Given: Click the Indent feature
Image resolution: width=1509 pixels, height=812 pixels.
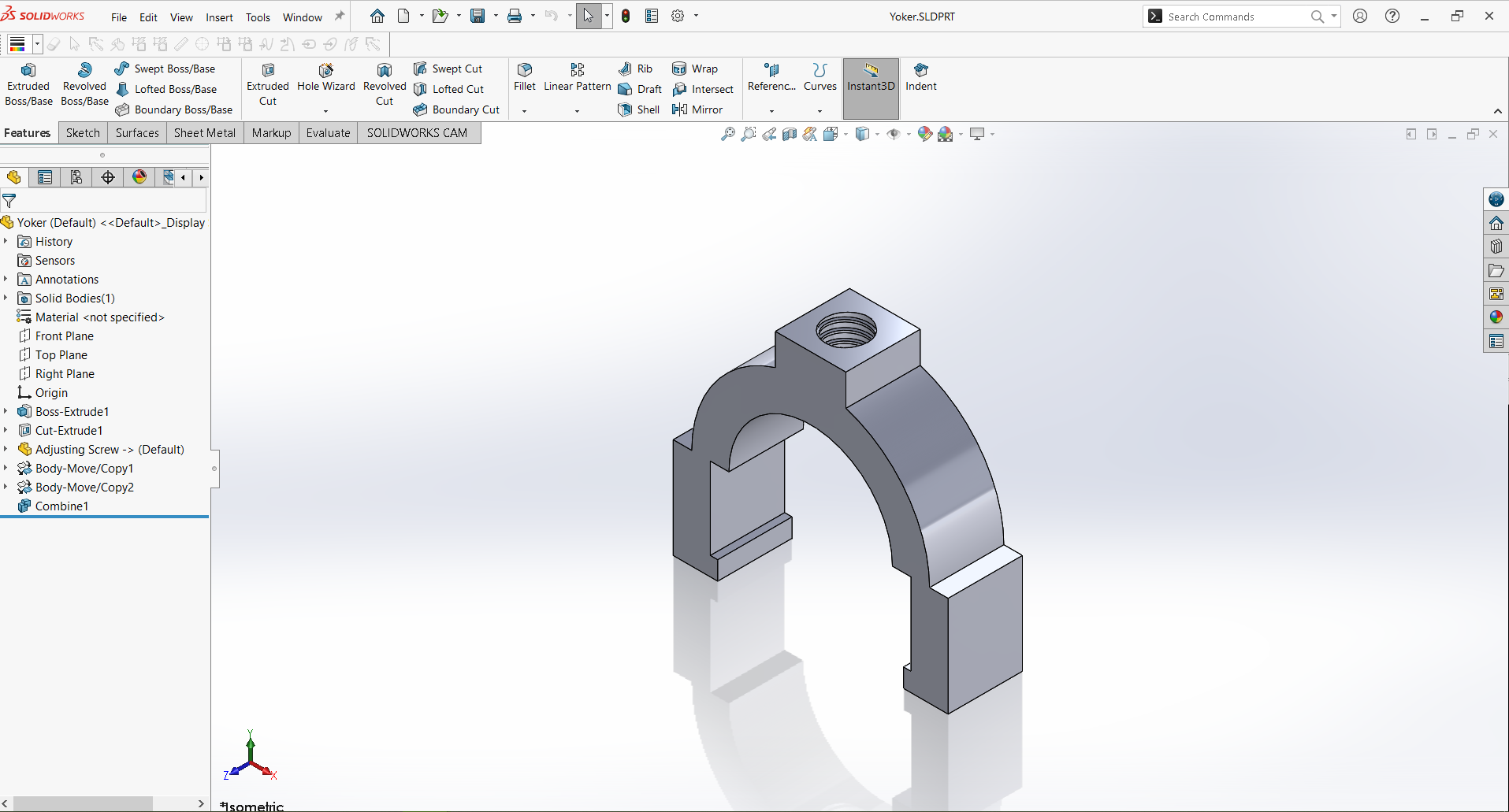Looking at the screenshot, I should tap(921, 78).
